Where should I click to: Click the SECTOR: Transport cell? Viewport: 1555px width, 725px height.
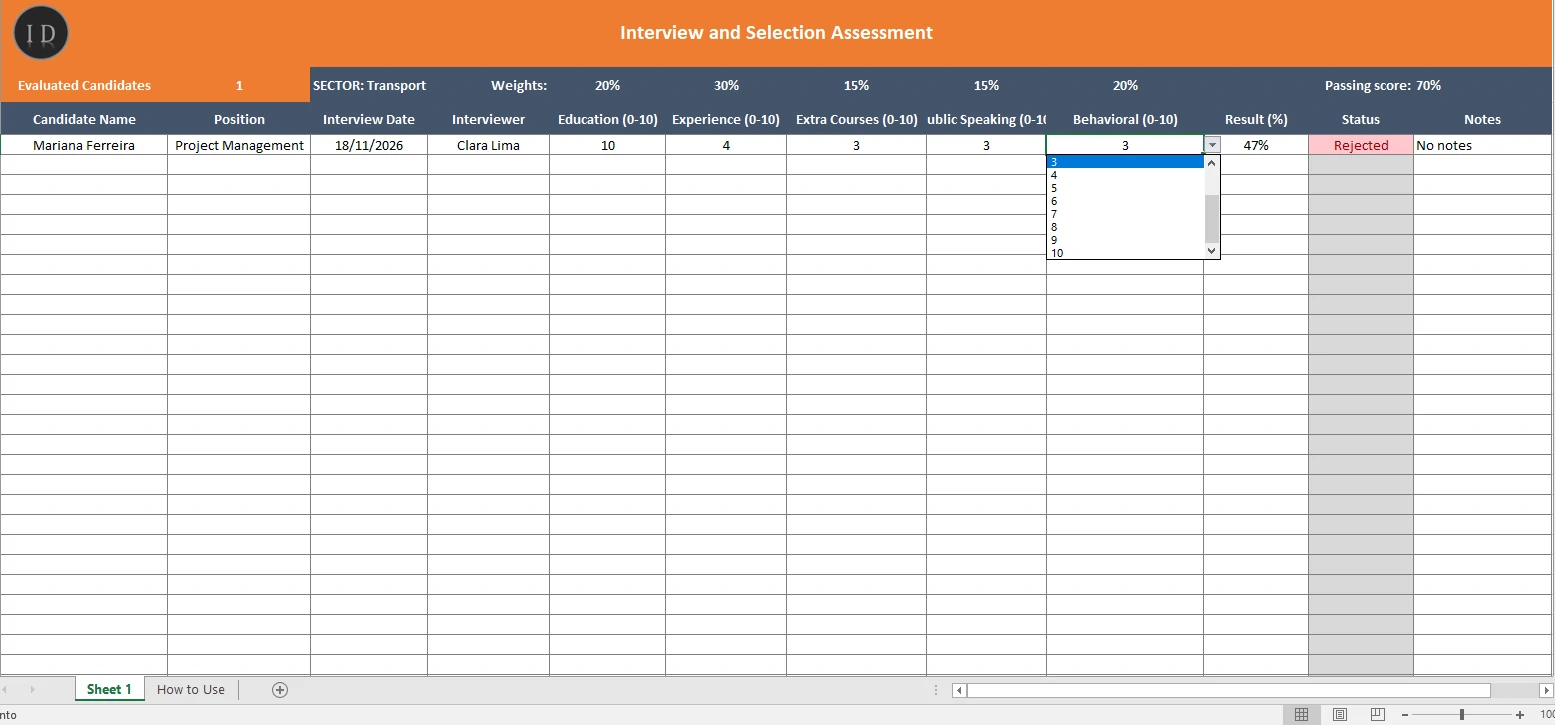(x=369, y=85)
